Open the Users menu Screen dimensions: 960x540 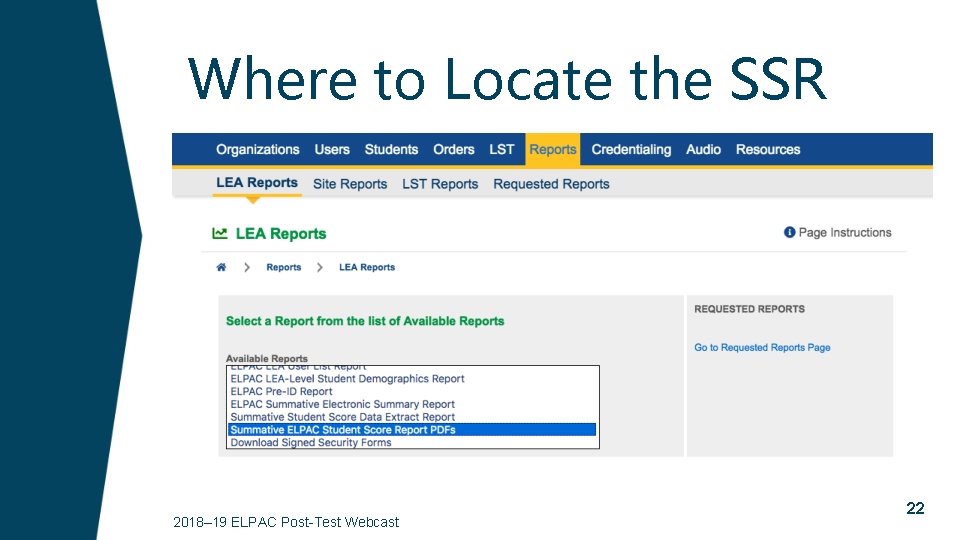(332, 149)
